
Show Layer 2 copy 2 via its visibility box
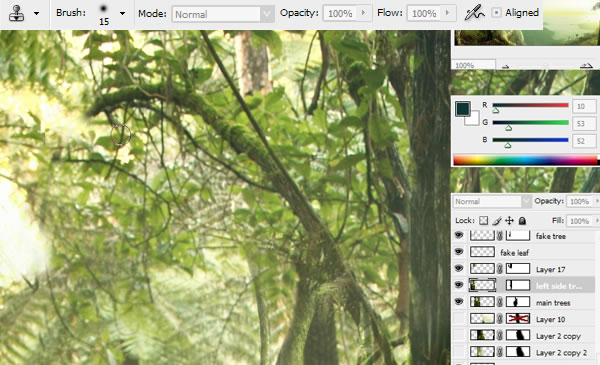click(459, 352)
